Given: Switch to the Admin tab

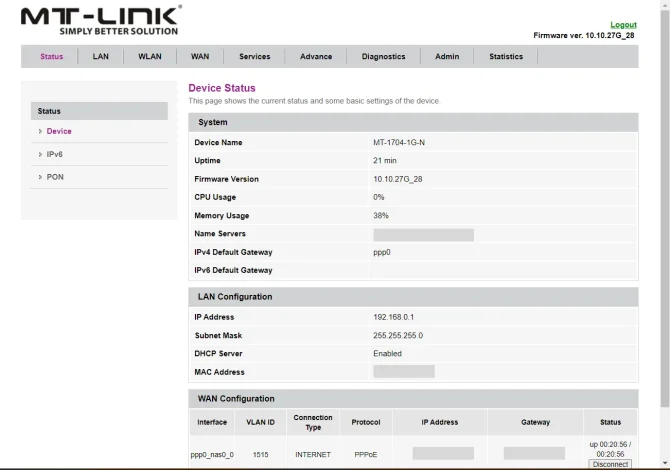Looking at the screenshot, I should click(x=447, y=56).
